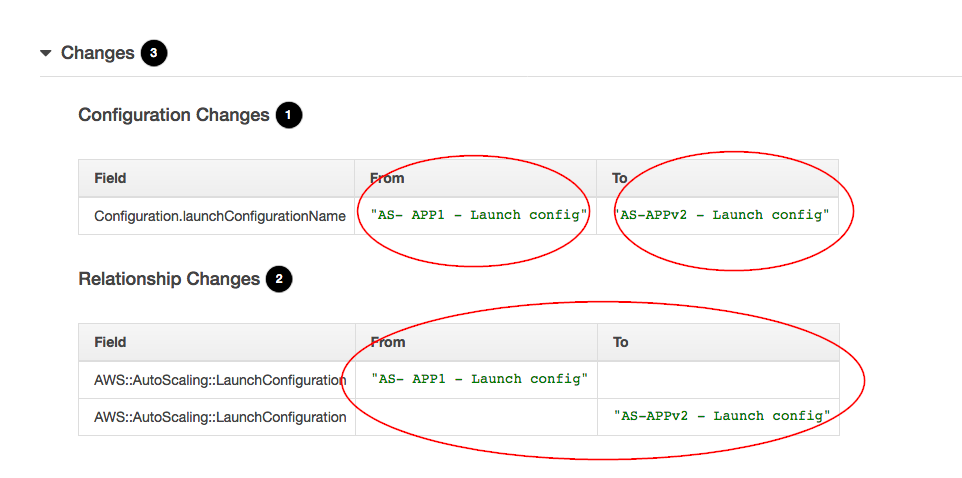Click the Changes count badge showing 3
Image resolution: width=962 pixels, height=478 pixels.
[x=154, y=53]
